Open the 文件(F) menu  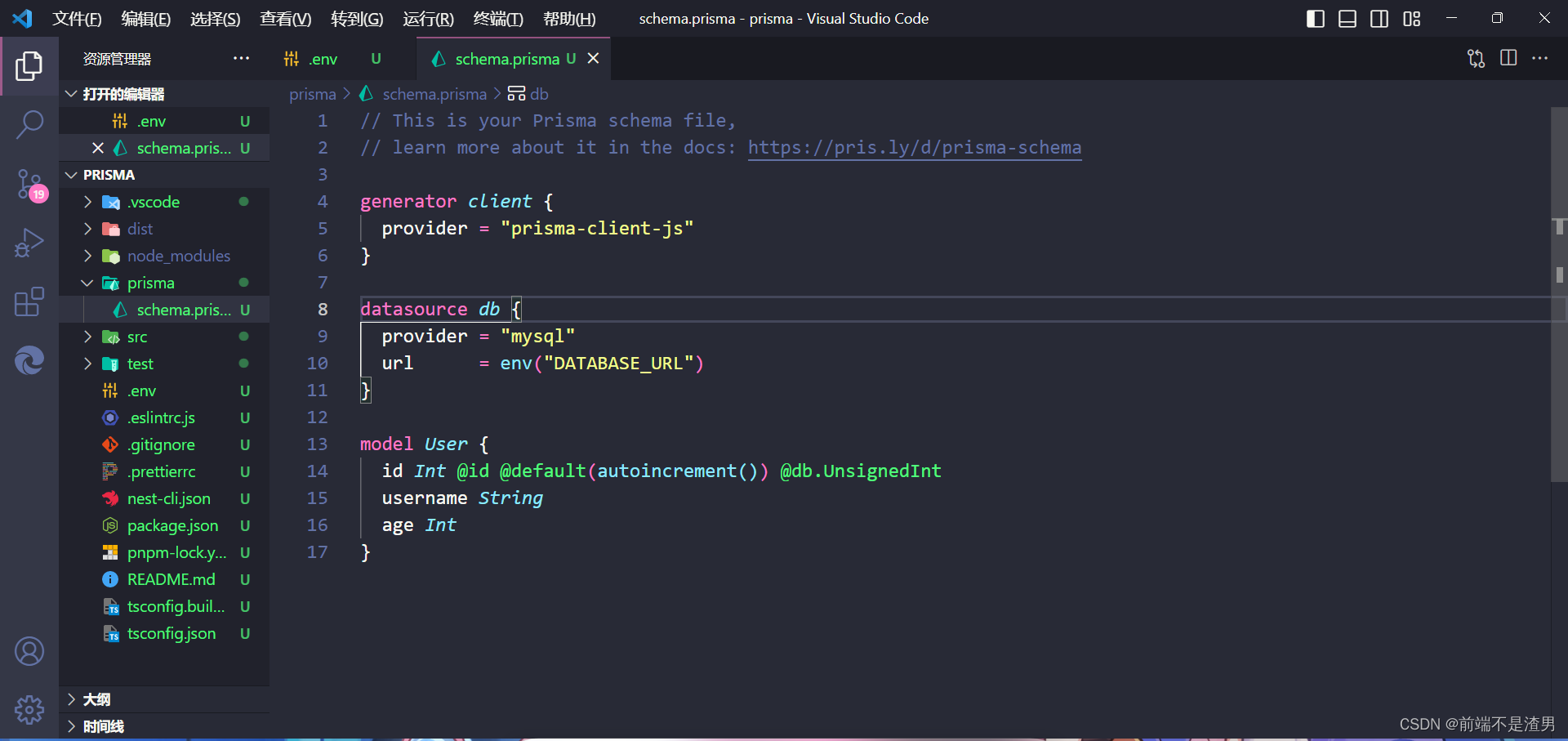pos(77,19)
